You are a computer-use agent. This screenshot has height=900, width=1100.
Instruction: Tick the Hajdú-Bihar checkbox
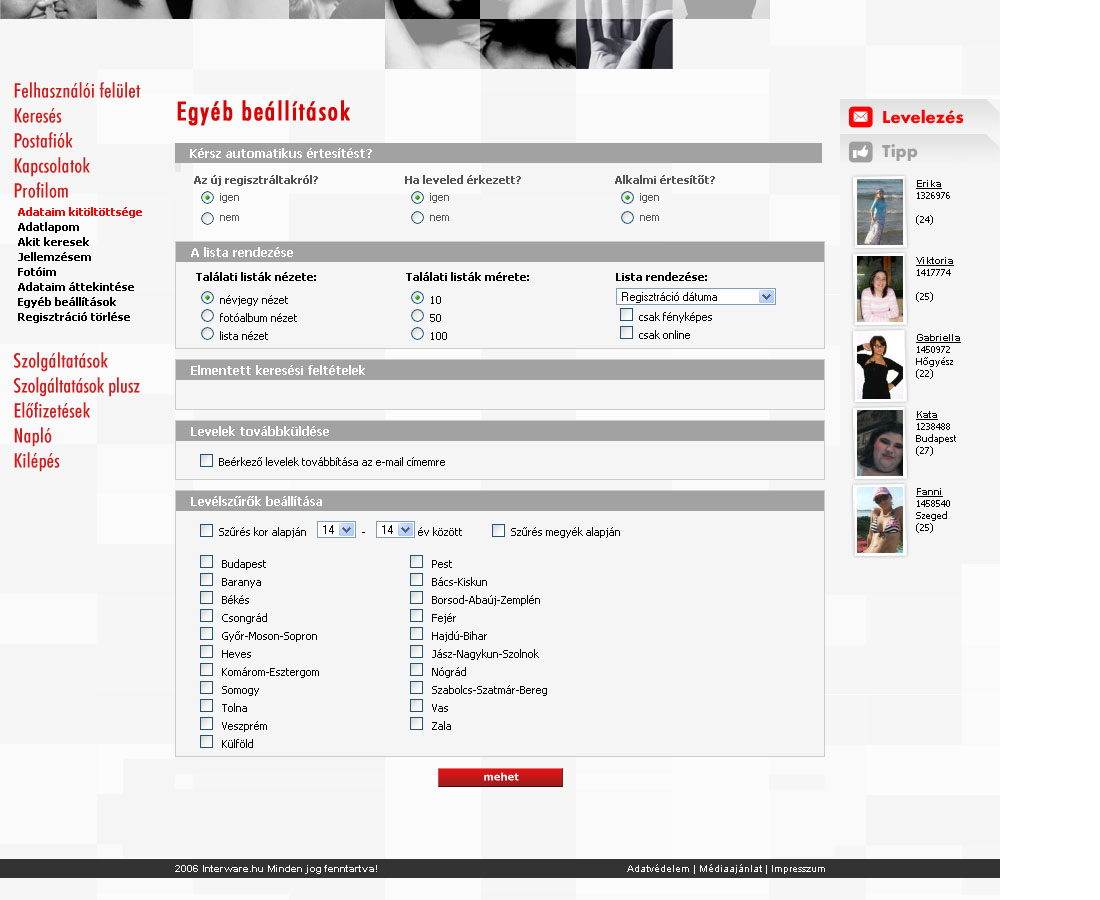coord(417,634)
